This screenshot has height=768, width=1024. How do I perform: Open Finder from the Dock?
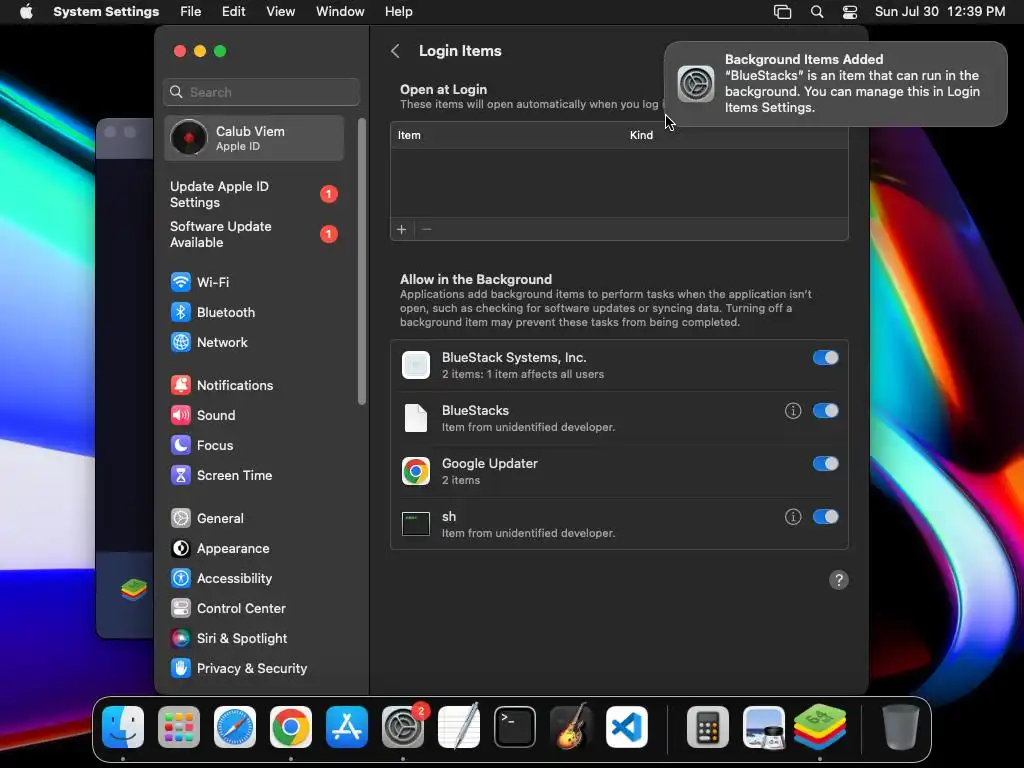[123, 727]
